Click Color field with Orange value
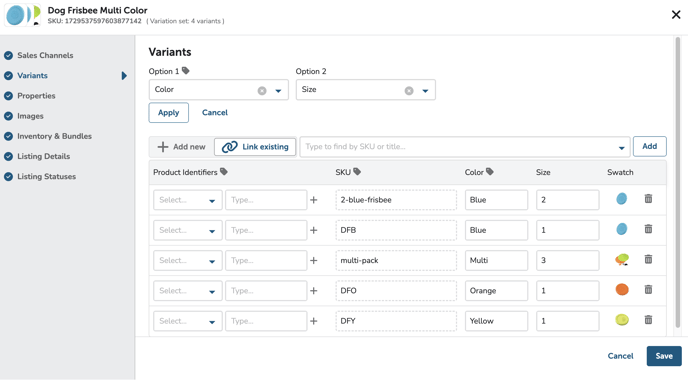 [496, 291]
